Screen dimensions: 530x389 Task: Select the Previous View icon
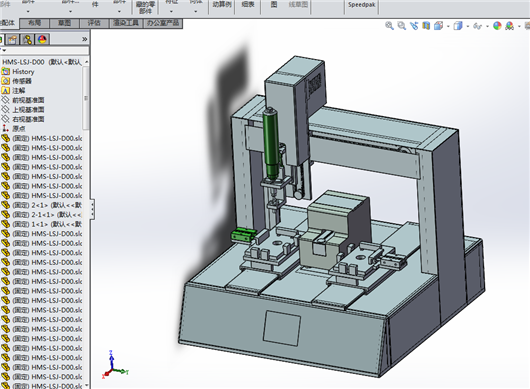tap(414, 26)
